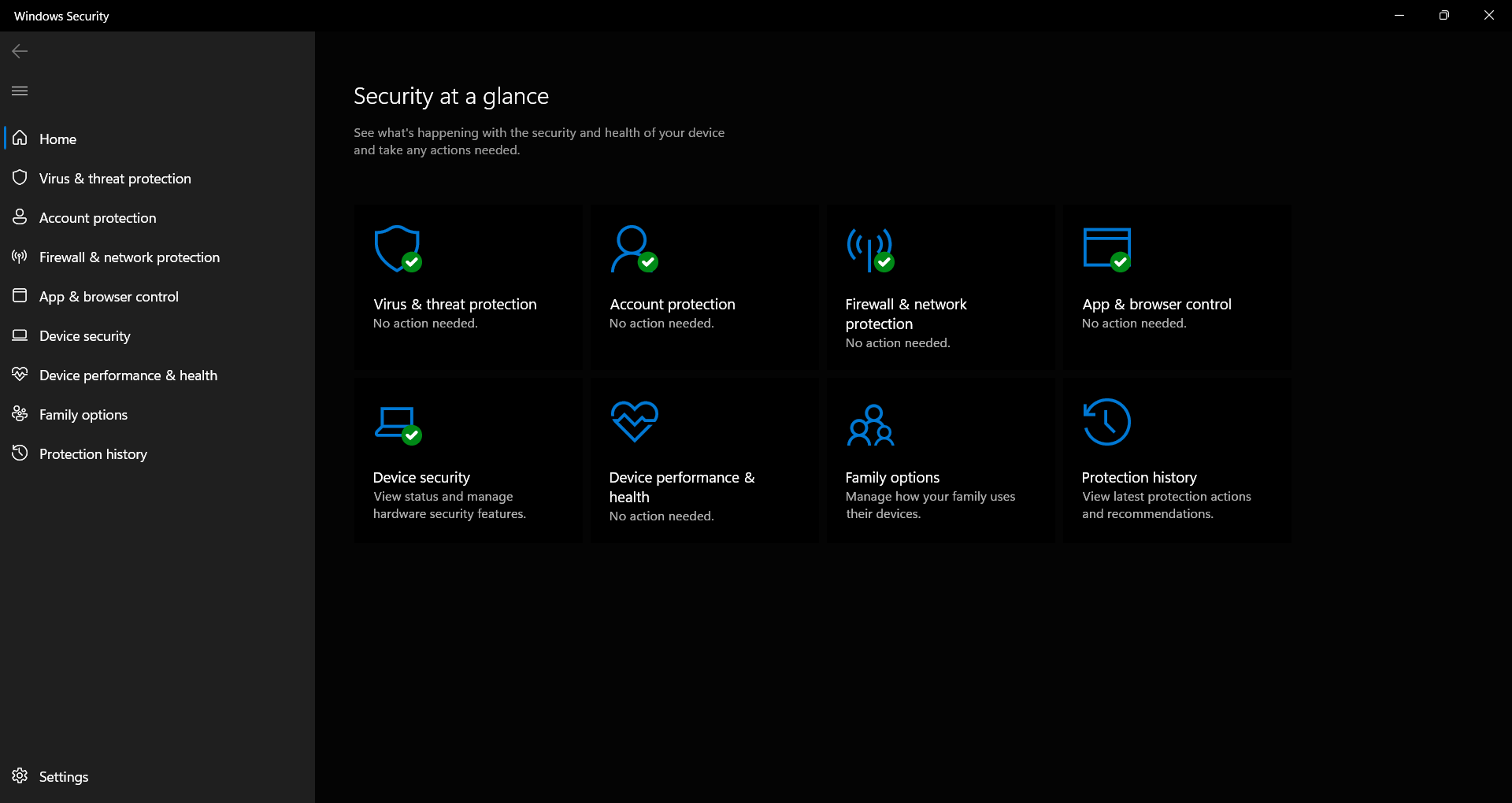Image resolution: width=1512 pixels, height=803 pixels.
Task: Click the family icon on Family options tile
Action: (870, 424)
